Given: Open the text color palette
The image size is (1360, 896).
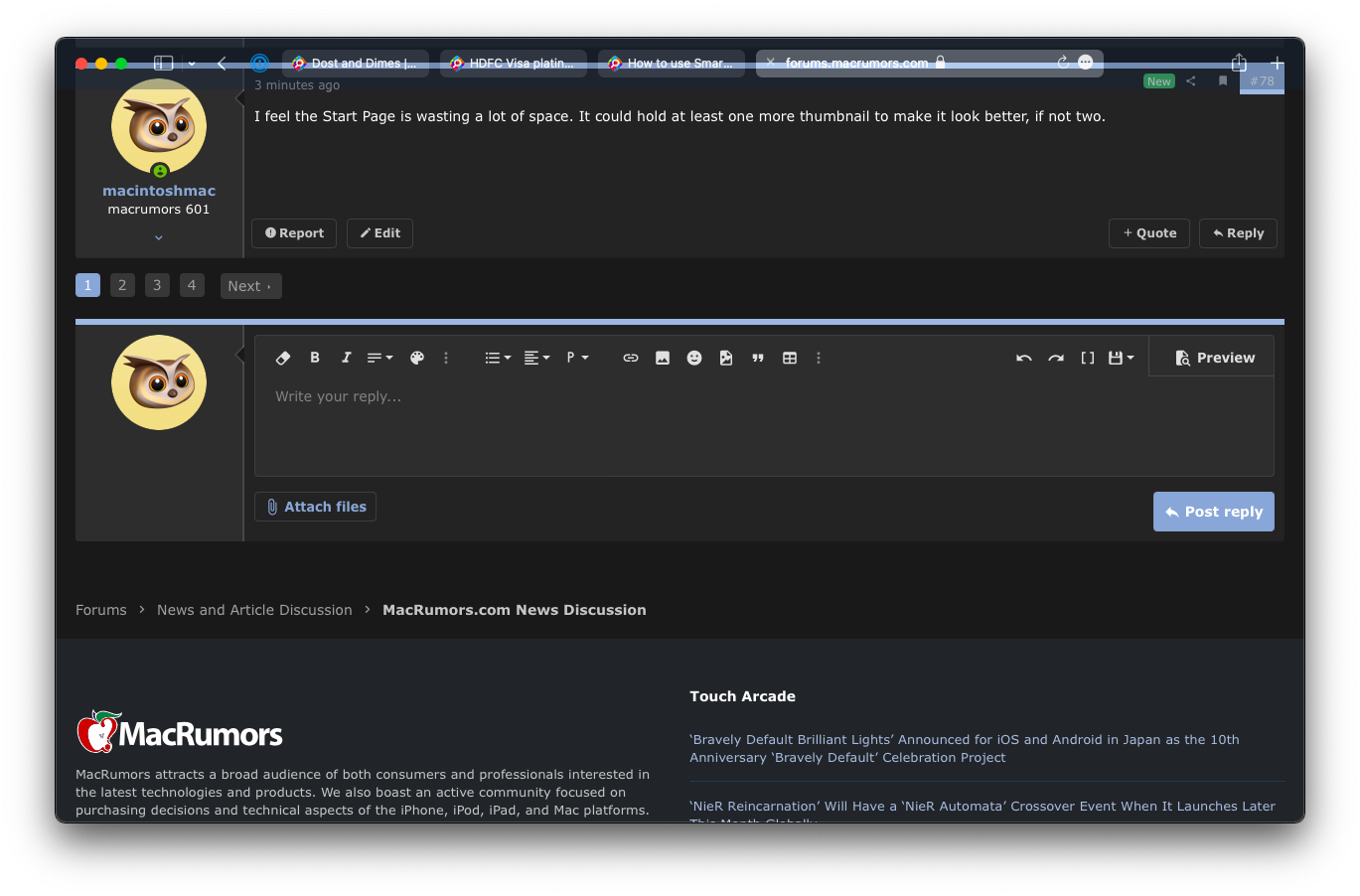Looking at the screenshot, I should coord(417,358).
